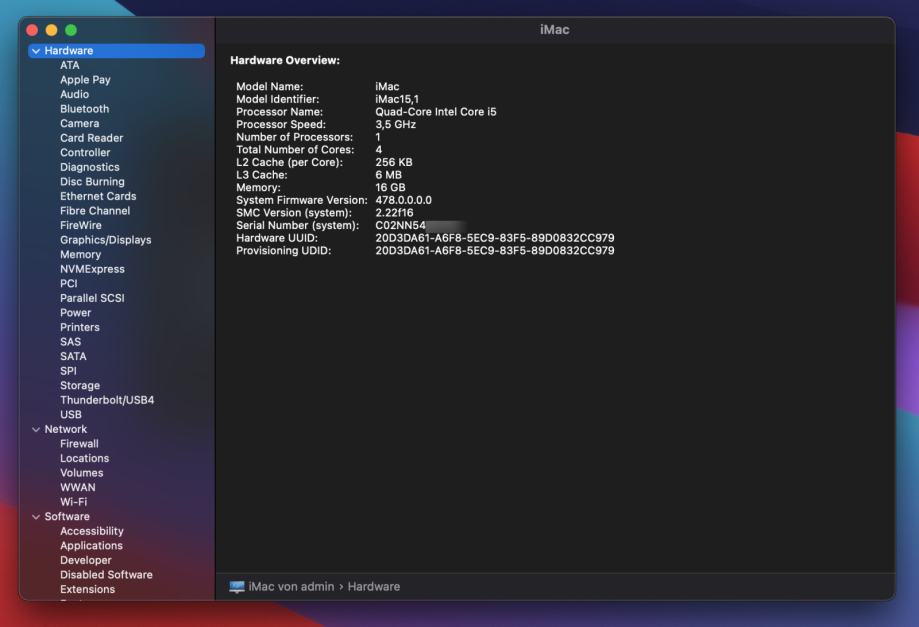The image size is (919, 627).
Task: Select Memory in the Hardware list
Action: pyautogui.click(x=80, y=255)
